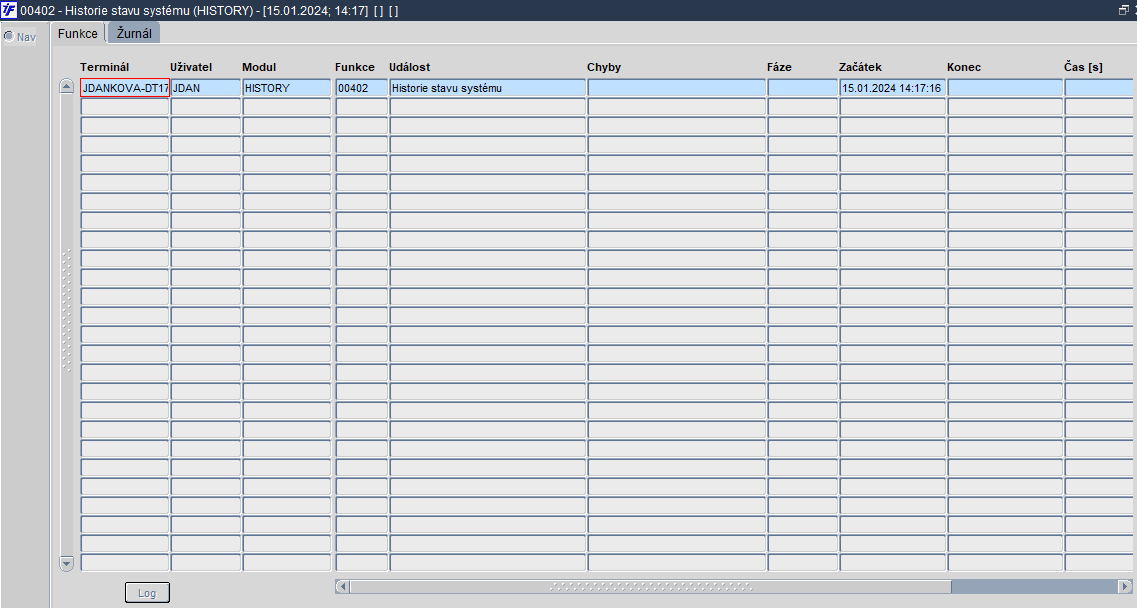This screenshot has height=608, width=1137.
Task: Click the Fáze cell in first row
Action: pyautogui.click(x=803, y=88)
